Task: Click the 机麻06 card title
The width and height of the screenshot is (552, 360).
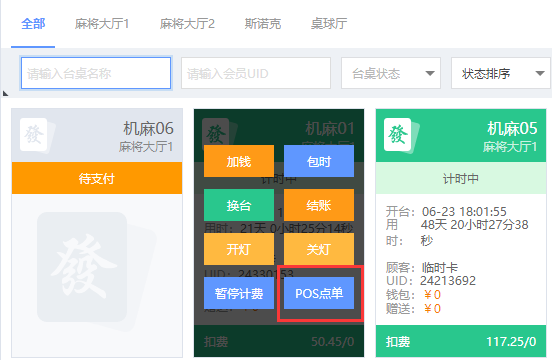Action: coord(148,128)
